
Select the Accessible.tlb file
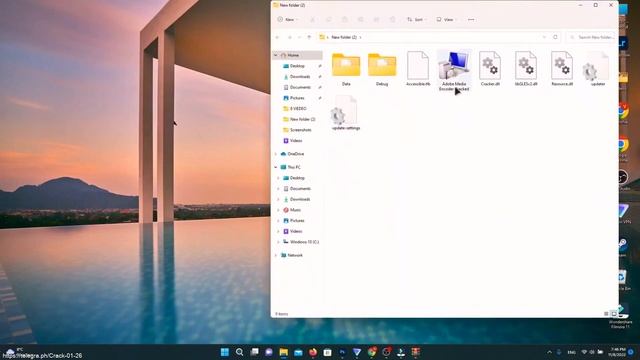pos(418,69)
